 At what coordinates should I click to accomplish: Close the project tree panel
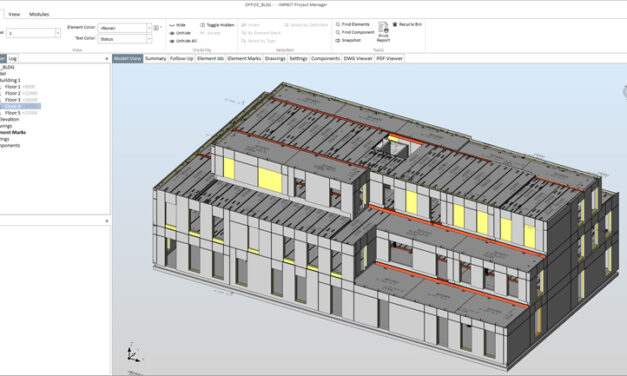pos(107,59)
